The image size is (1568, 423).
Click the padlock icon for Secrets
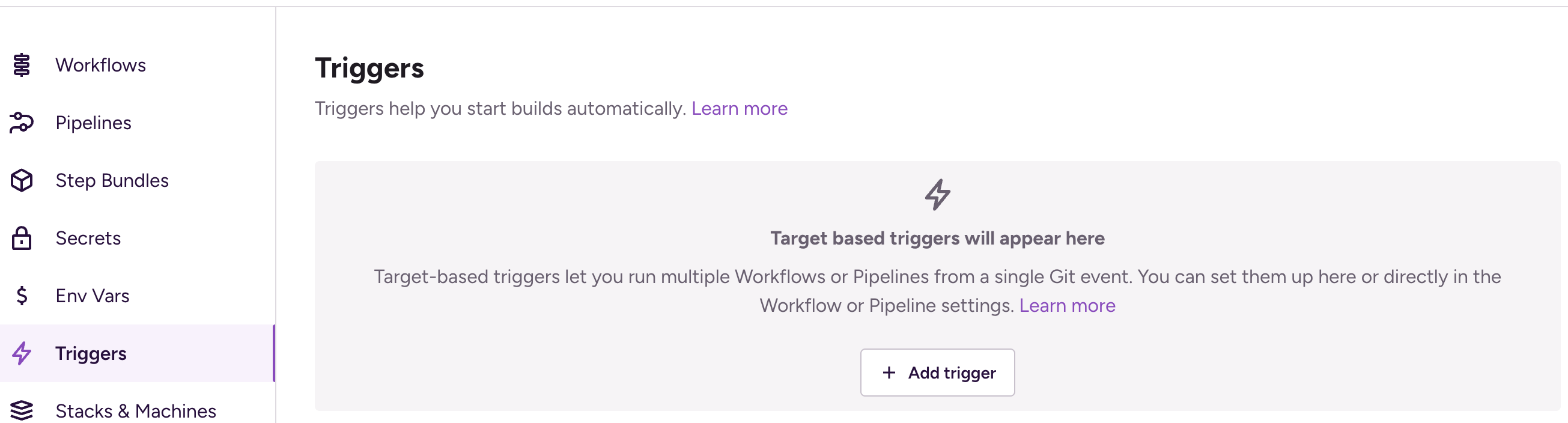click(21, 238)
